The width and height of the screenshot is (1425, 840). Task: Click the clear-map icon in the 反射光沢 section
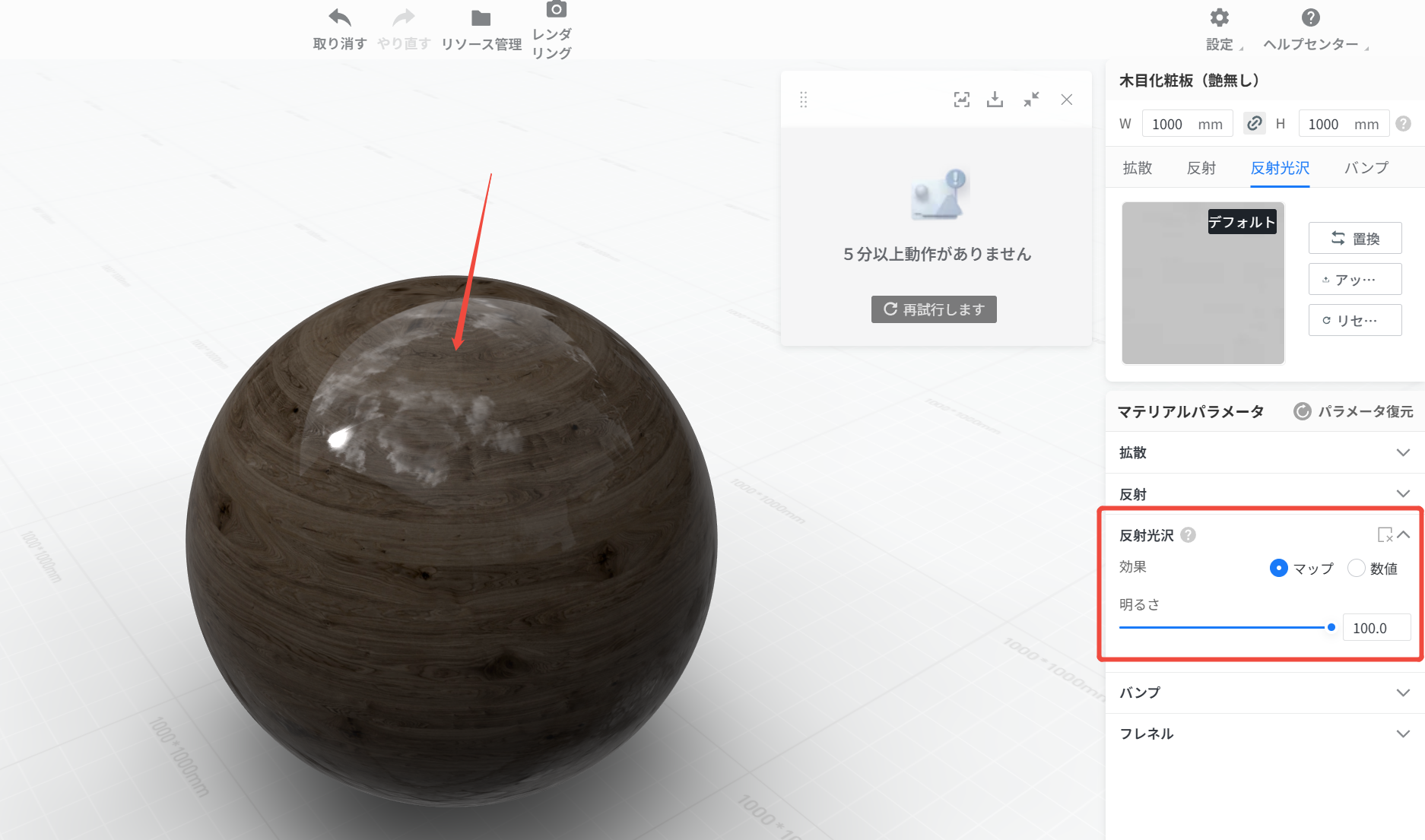tap(1385, 535)
